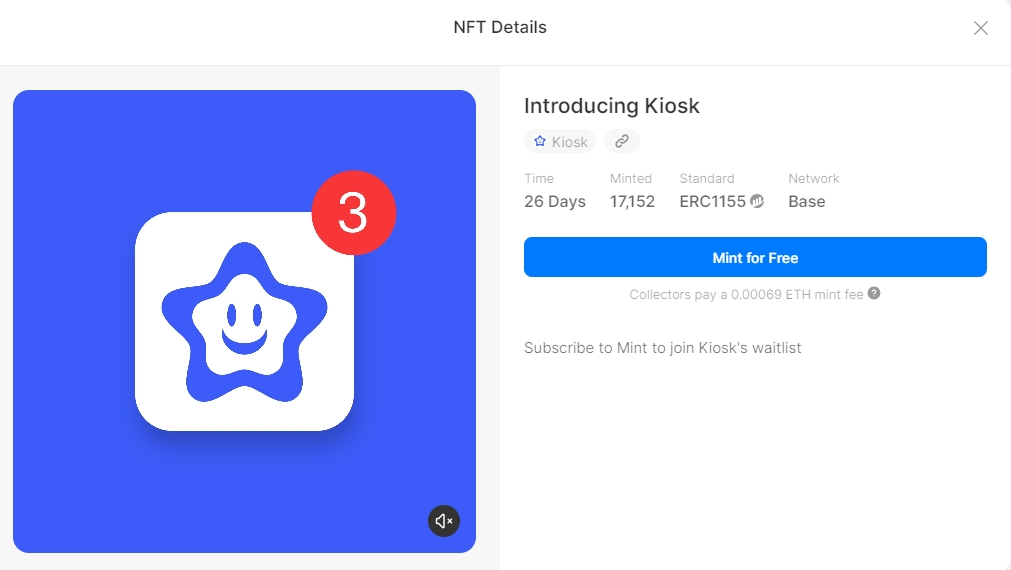Screen dimensions: 1011x570
Task: Click the Kiosk star logo icon in tag
Action: tap(540, 141)
